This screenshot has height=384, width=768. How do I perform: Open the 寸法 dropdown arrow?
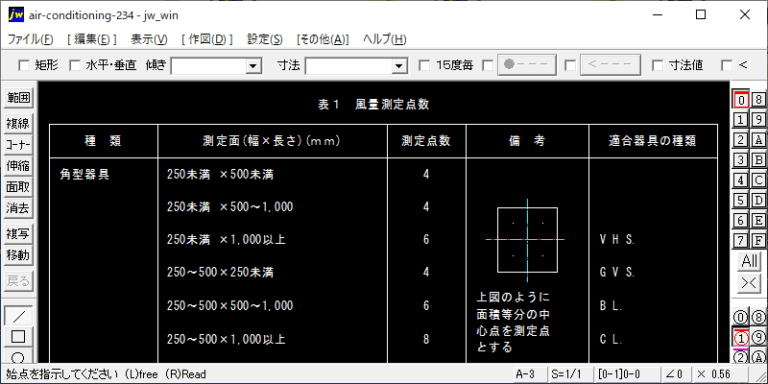400,66
